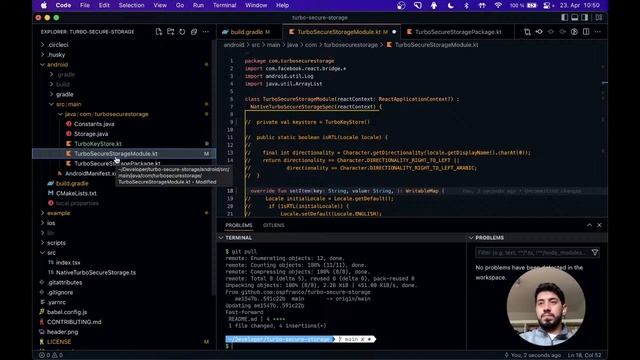Maximize the bottom panel with the chevron
This screenshot has width=640, height=360.
pyautogui.click(x=589, y=225)
